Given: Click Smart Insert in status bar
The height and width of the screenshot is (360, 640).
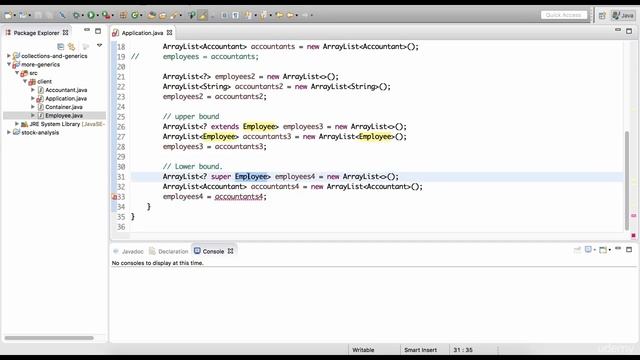Looking at the screenshot, I should (420, 350).
